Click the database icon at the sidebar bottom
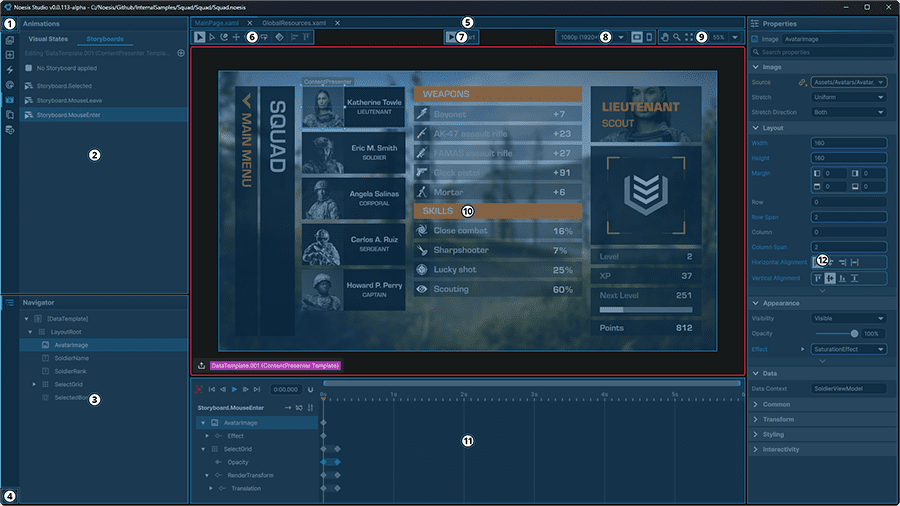The image size is (900, 506). pos(10,130)
